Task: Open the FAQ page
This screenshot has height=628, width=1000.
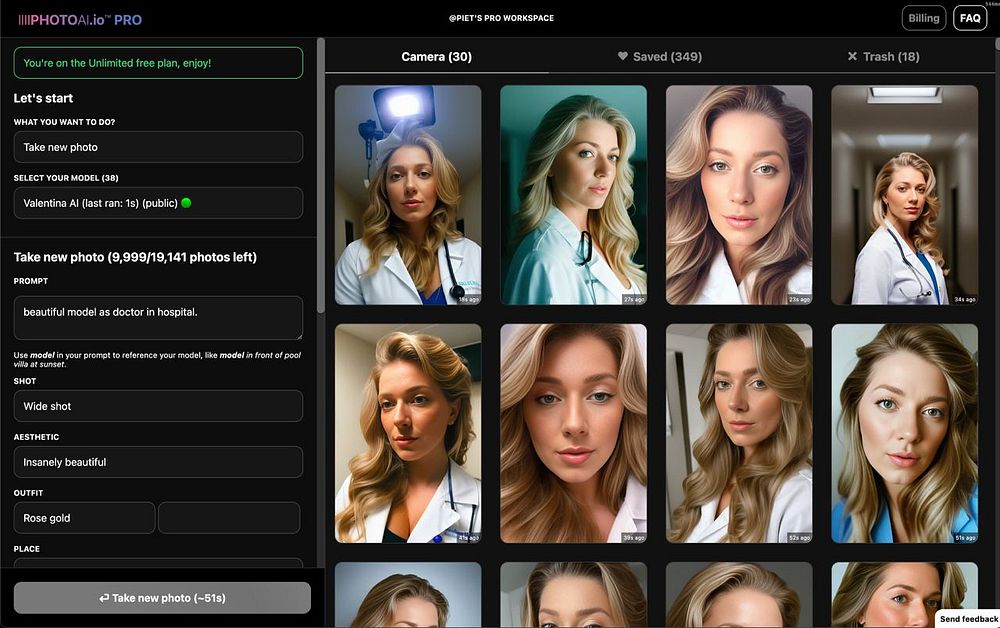Action: [x=969, y=18]
